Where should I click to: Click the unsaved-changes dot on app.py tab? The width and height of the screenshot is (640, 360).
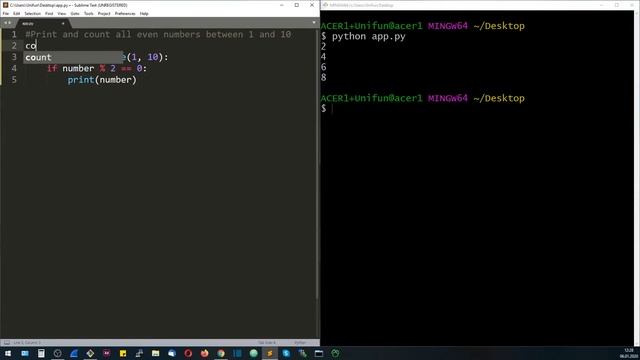pos(63,24)
